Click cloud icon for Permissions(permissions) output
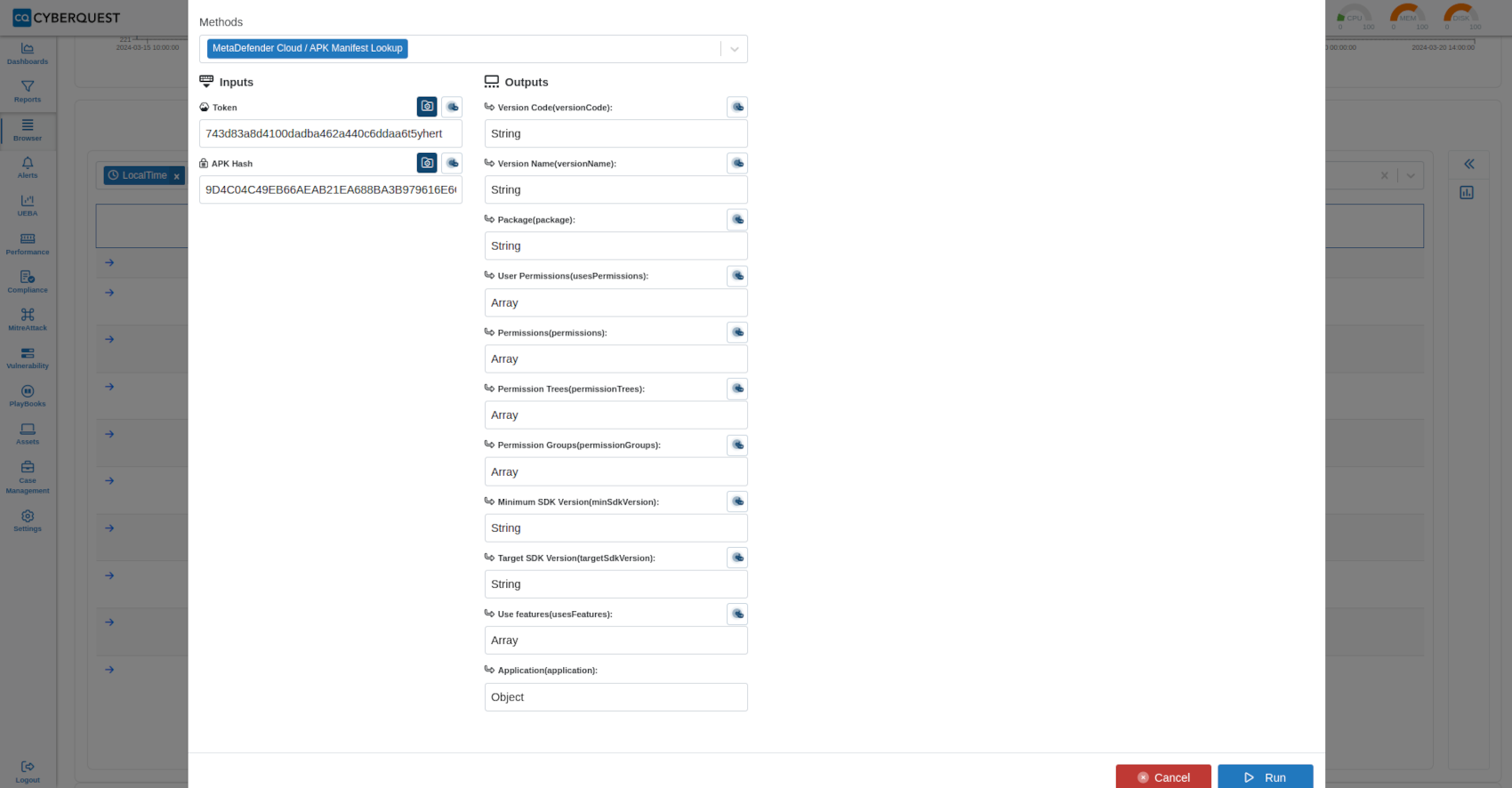Viewport: 1512px width, 788px height. pos(737,332)
